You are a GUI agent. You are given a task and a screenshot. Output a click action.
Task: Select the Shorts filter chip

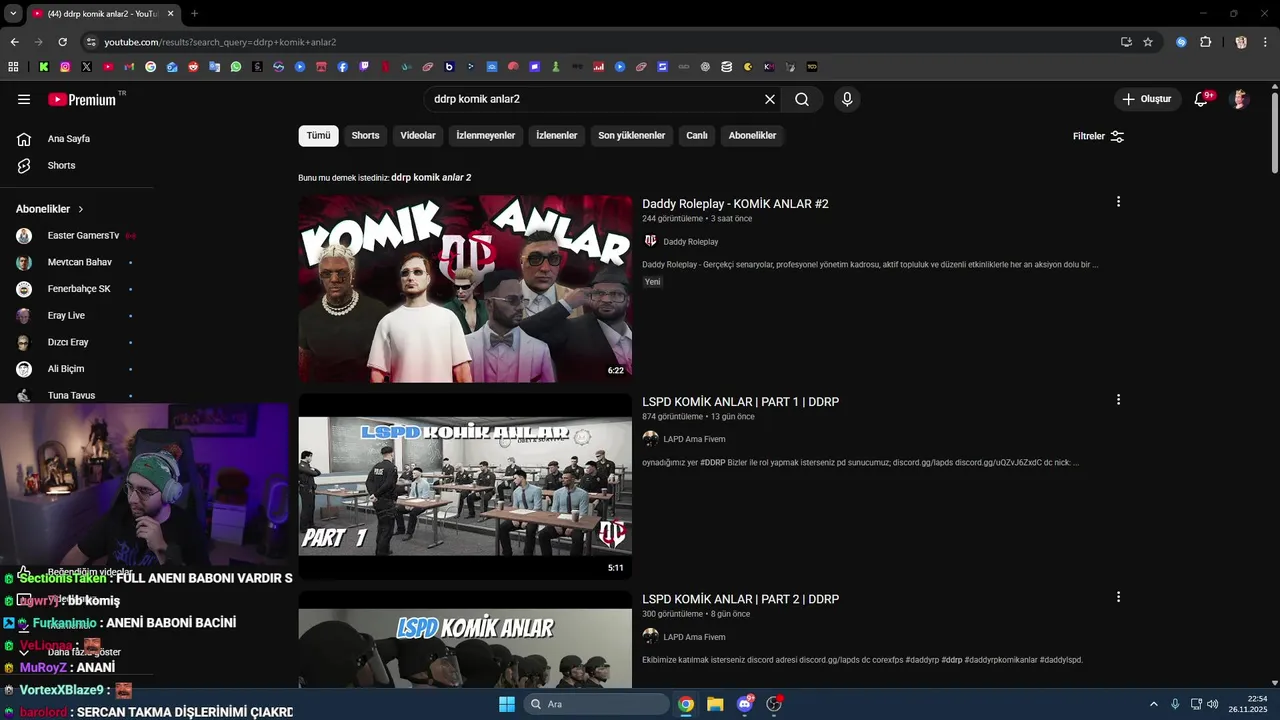(365, 136)
